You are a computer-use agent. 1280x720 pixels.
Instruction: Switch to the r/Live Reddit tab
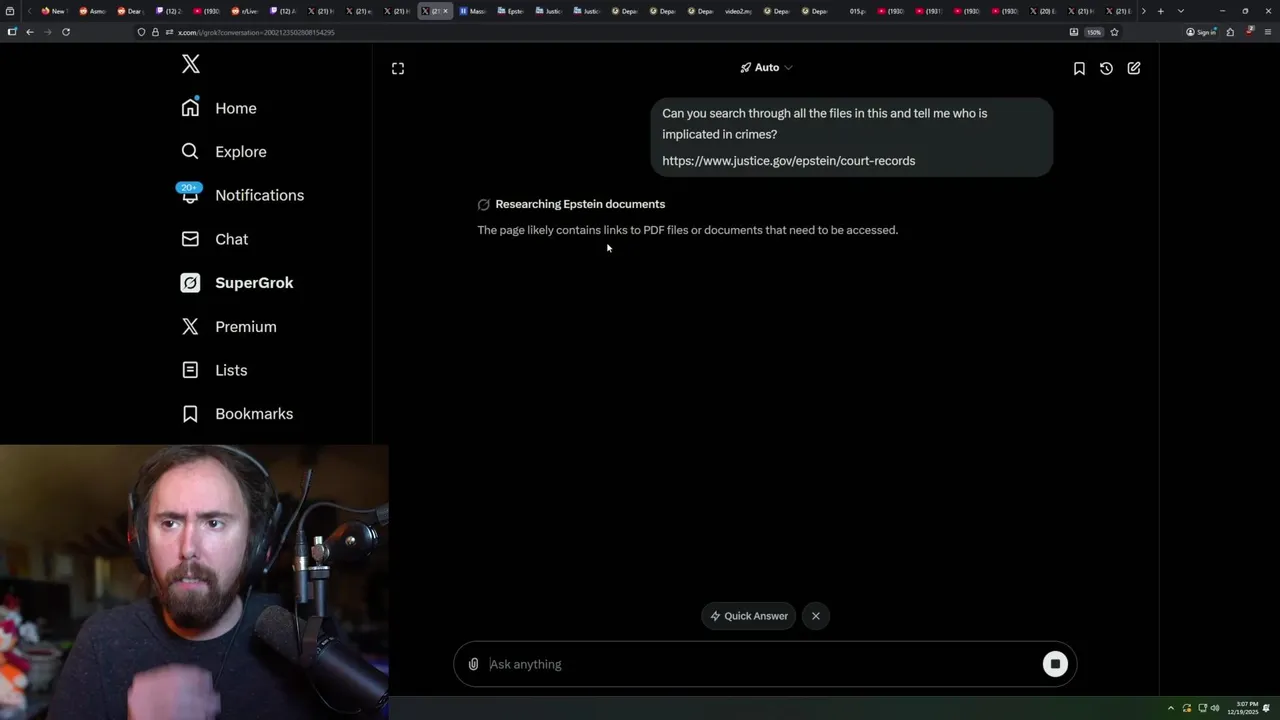click(245, 11)
